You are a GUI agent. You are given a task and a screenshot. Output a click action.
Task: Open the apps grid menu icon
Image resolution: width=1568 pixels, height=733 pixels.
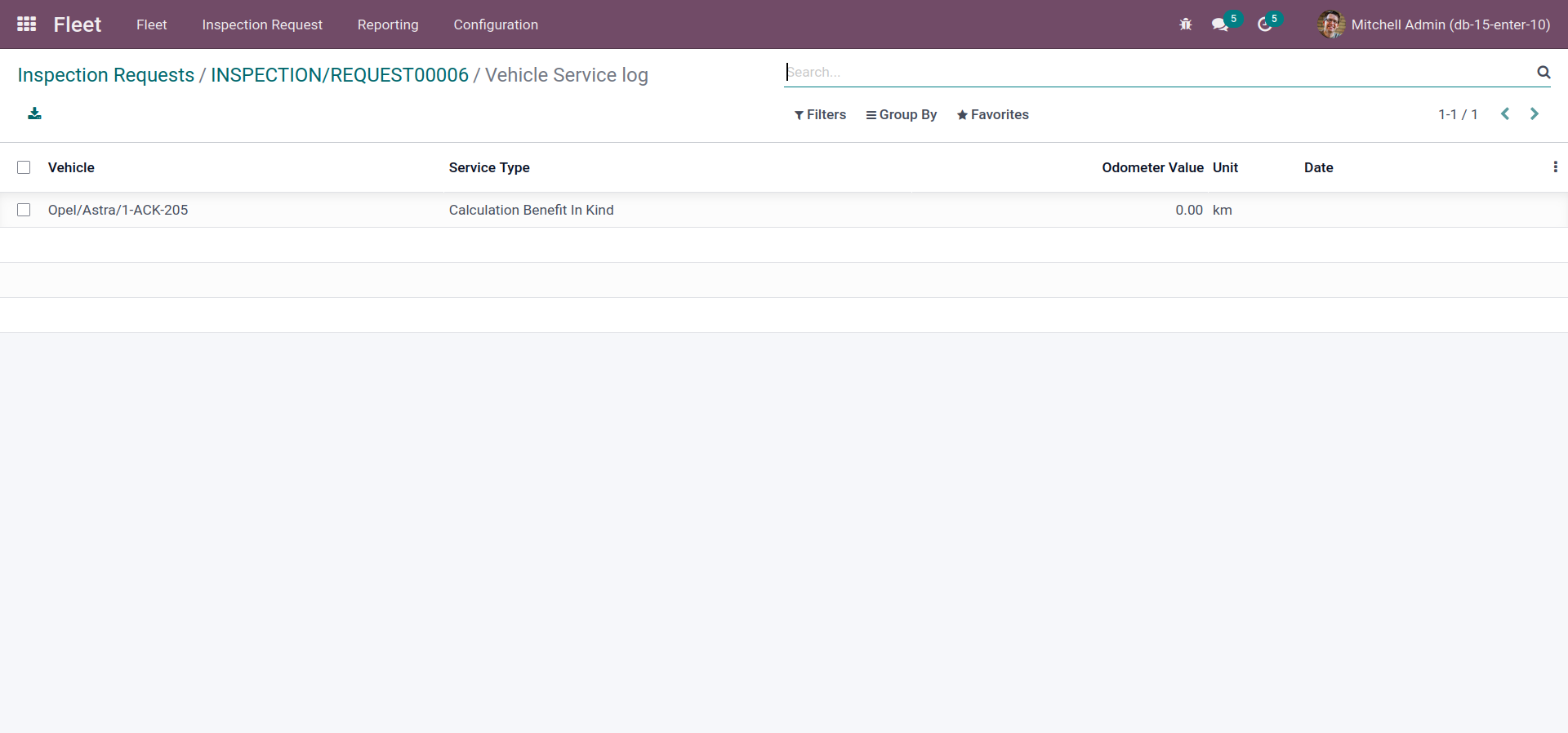[x=27, y=24]
